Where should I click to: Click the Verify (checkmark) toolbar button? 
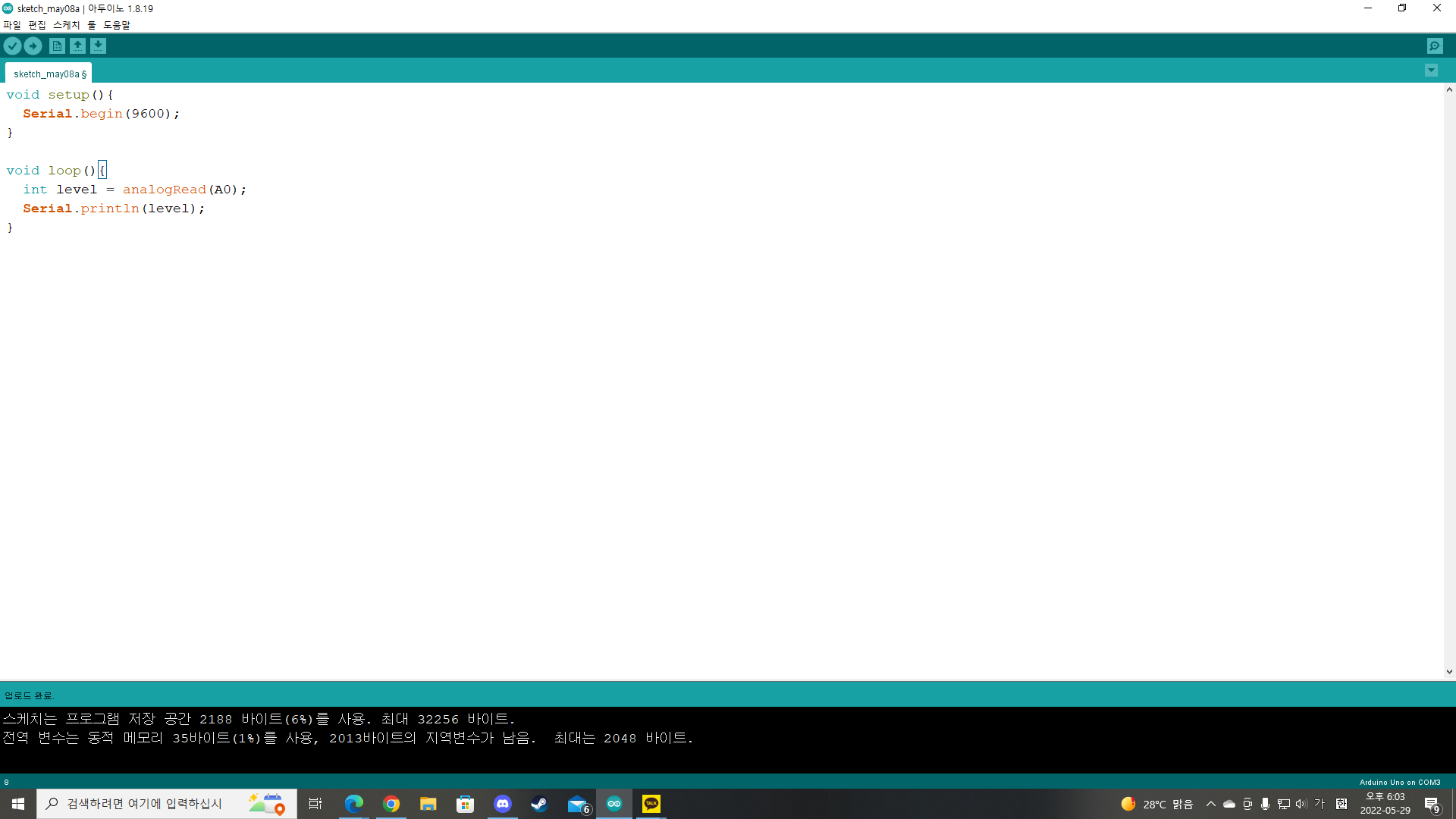click(12, 46)
